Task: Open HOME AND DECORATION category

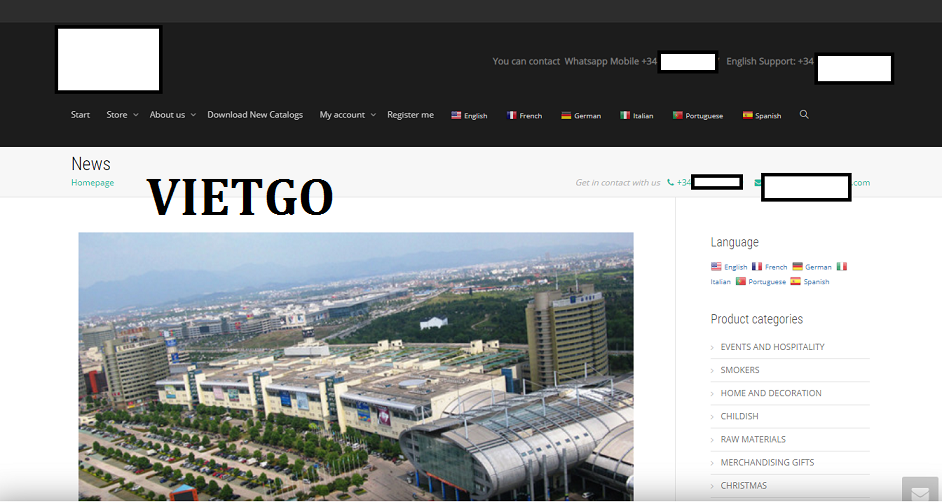Action: pyautogui.click(x=771, y=393)
